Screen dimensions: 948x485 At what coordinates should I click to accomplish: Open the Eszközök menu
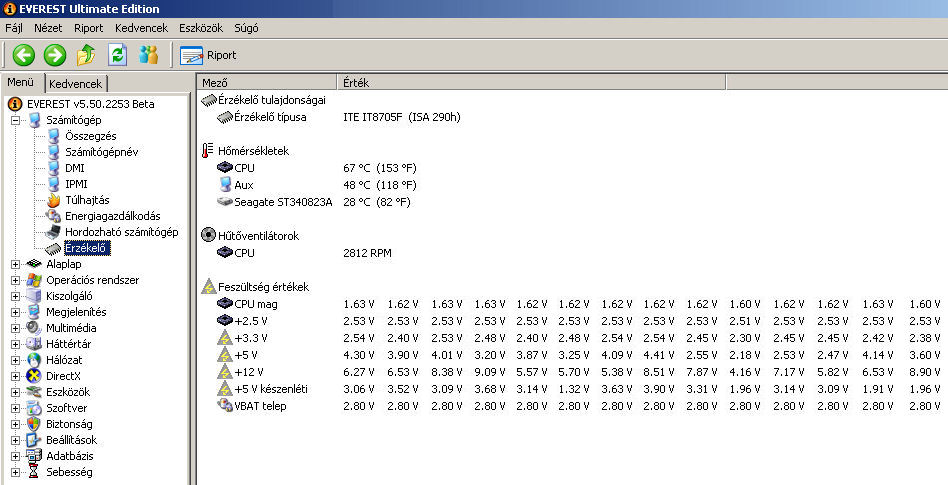pos(201,28)
